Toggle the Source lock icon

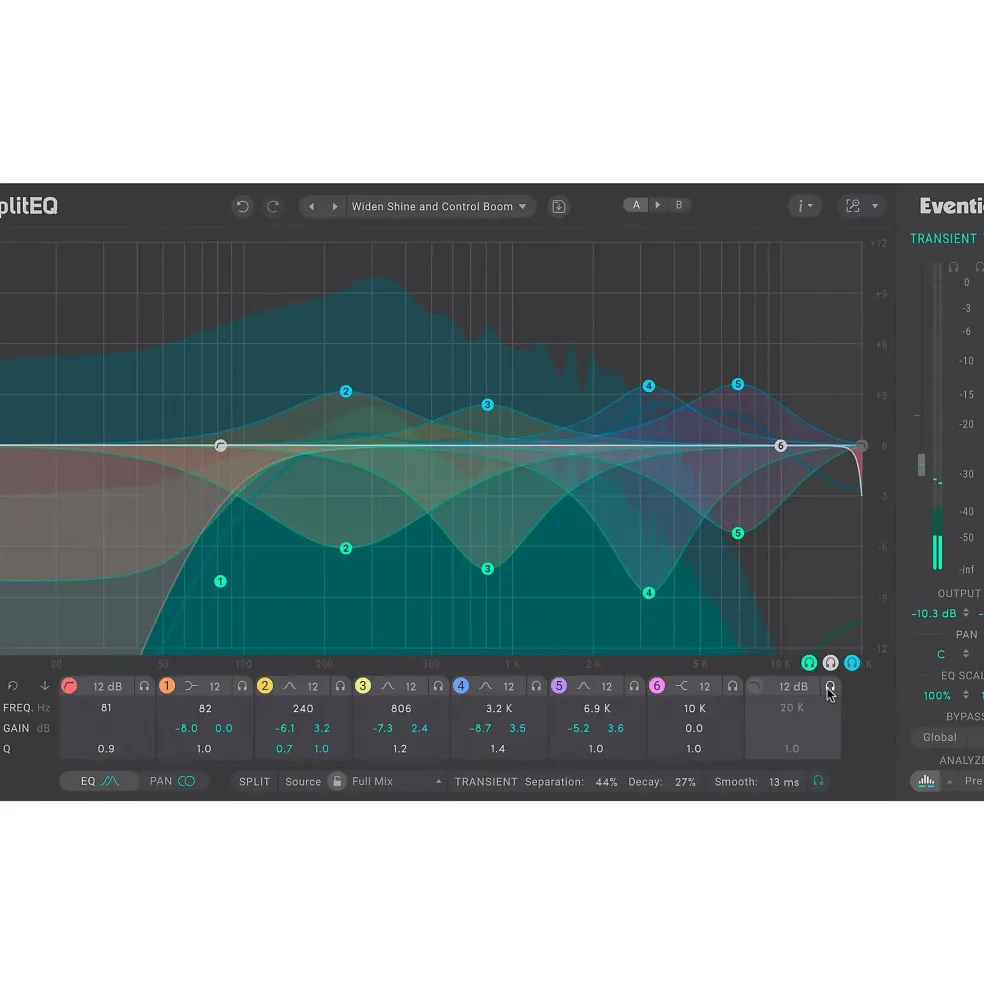coord(337,781)
